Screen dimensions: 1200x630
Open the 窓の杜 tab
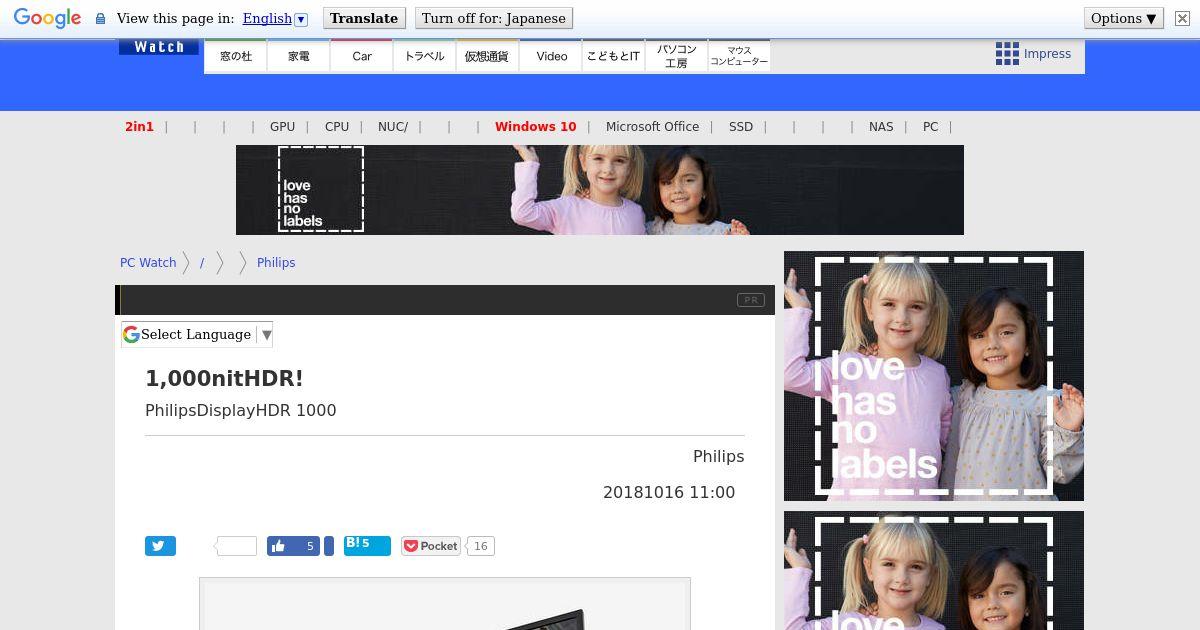[x=236, y=56]
